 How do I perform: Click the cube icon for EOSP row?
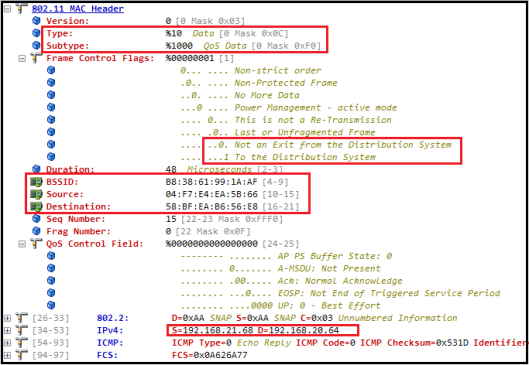[x=51, y=293]
